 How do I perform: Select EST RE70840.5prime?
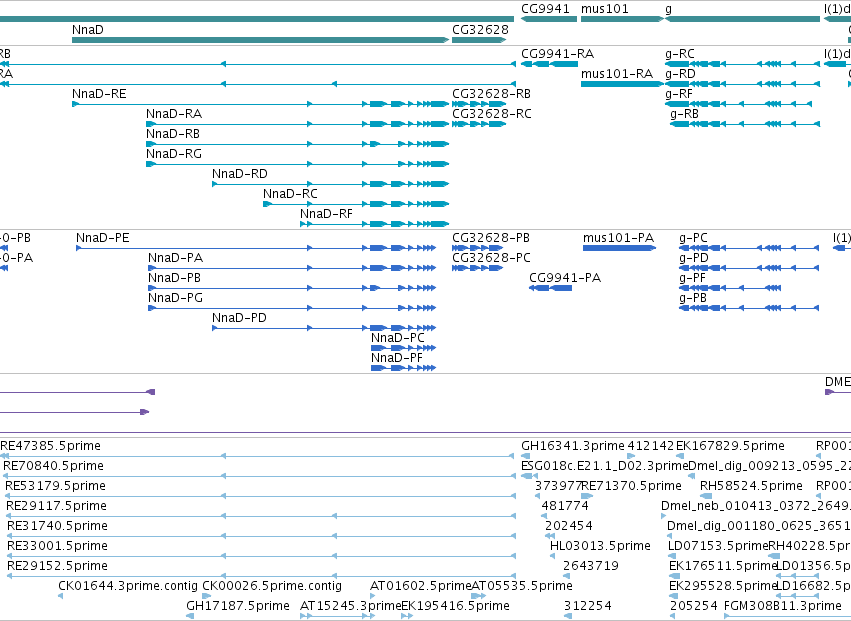[x=259, y=476]
